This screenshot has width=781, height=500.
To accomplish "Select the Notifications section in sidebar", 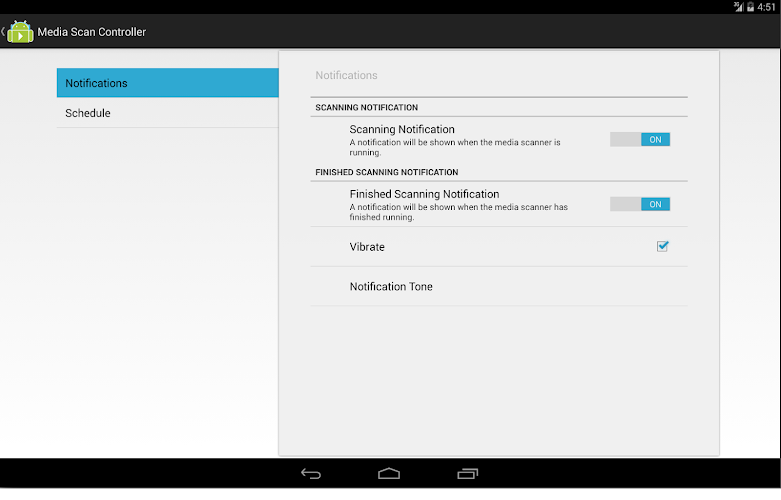I will point(167,83).
